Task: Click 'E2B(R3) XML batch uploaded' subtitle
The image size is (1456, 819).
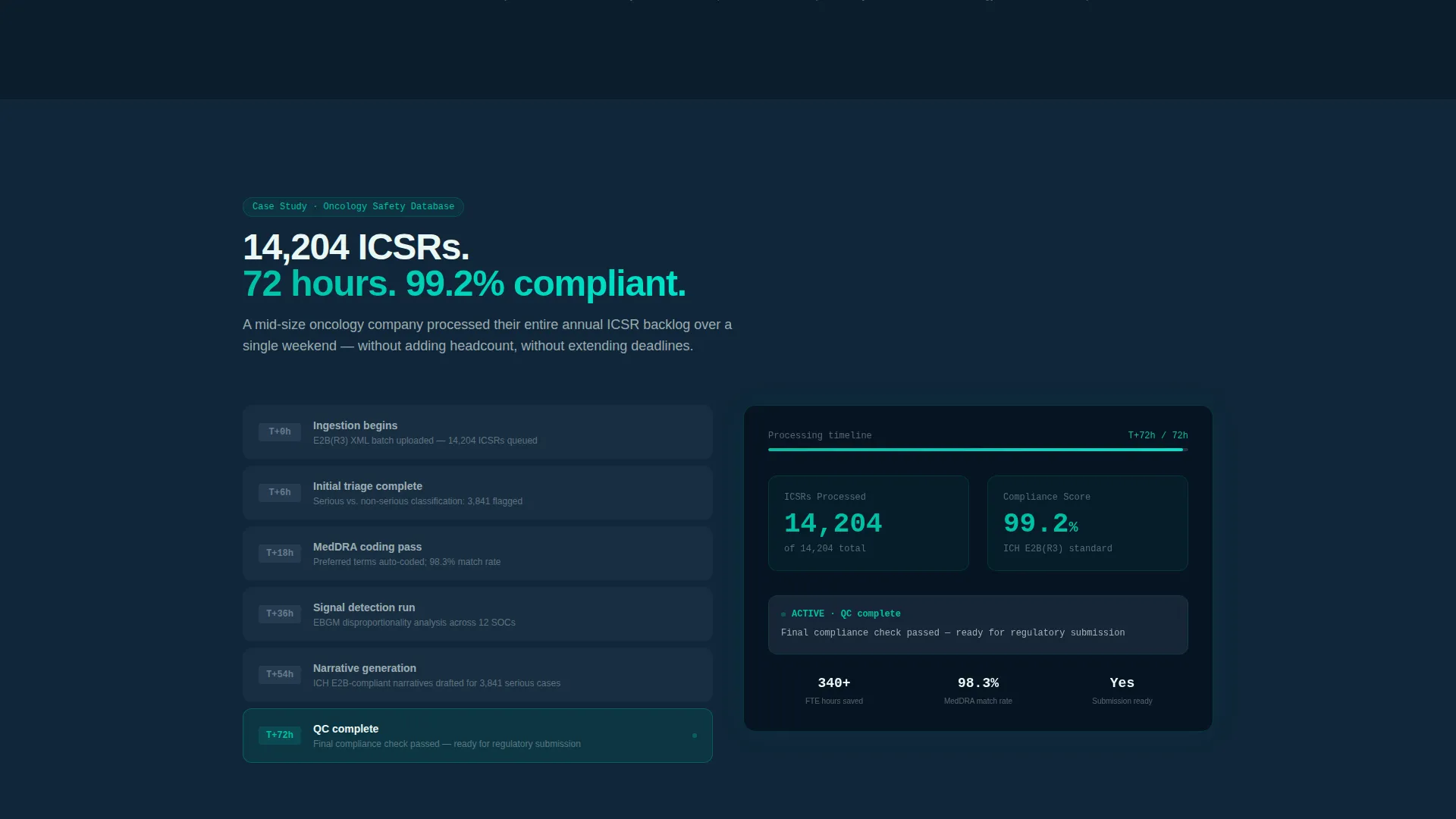Action: click(x=425, y=441)
